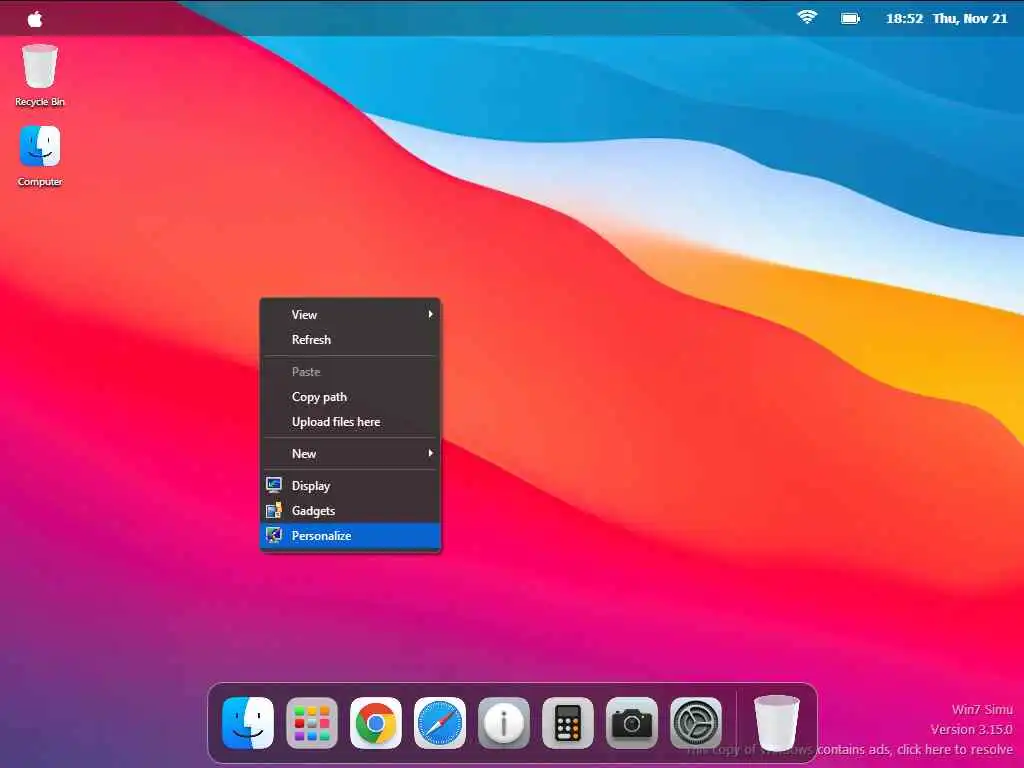Open Safari compass icon in dock
The height and width of the screenshot is (768, 1024).
click(x=440, y=723)
